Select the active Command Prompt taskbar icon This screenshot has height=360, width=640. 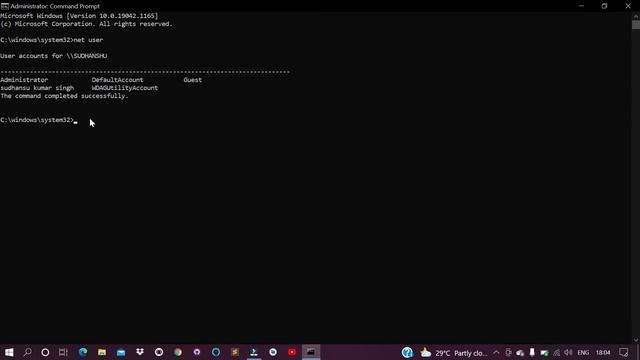click(311, 352)
